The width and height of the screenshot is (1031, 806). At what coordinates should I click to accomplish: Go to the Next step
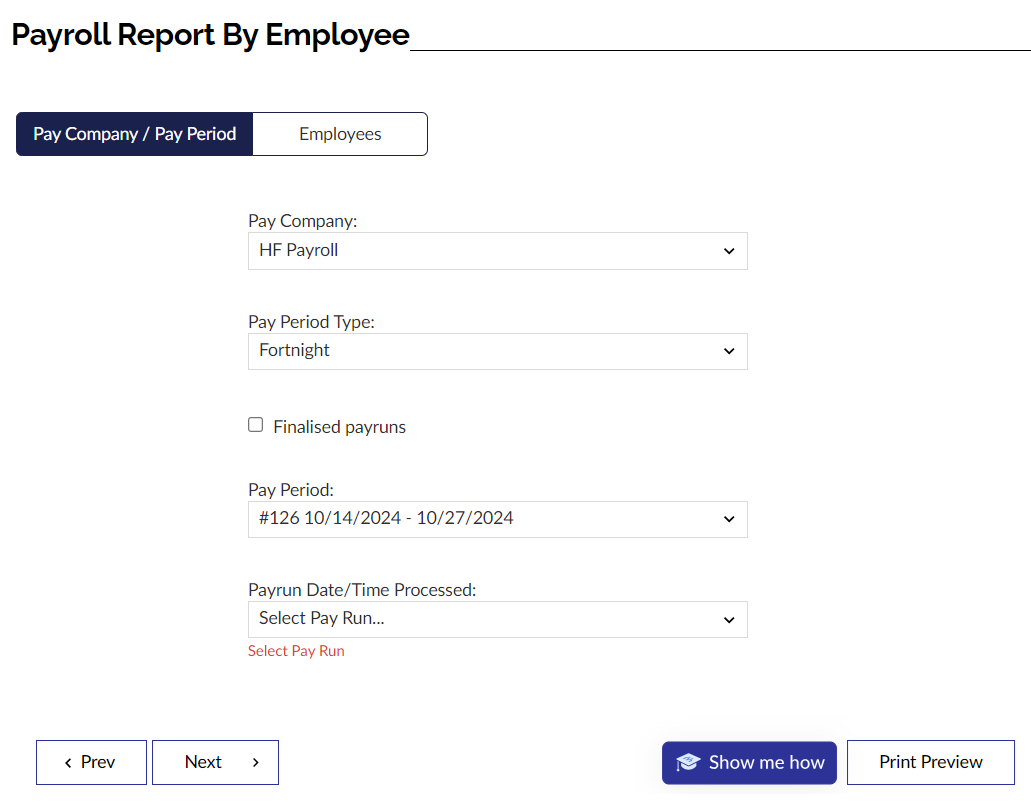click(215, 762)
